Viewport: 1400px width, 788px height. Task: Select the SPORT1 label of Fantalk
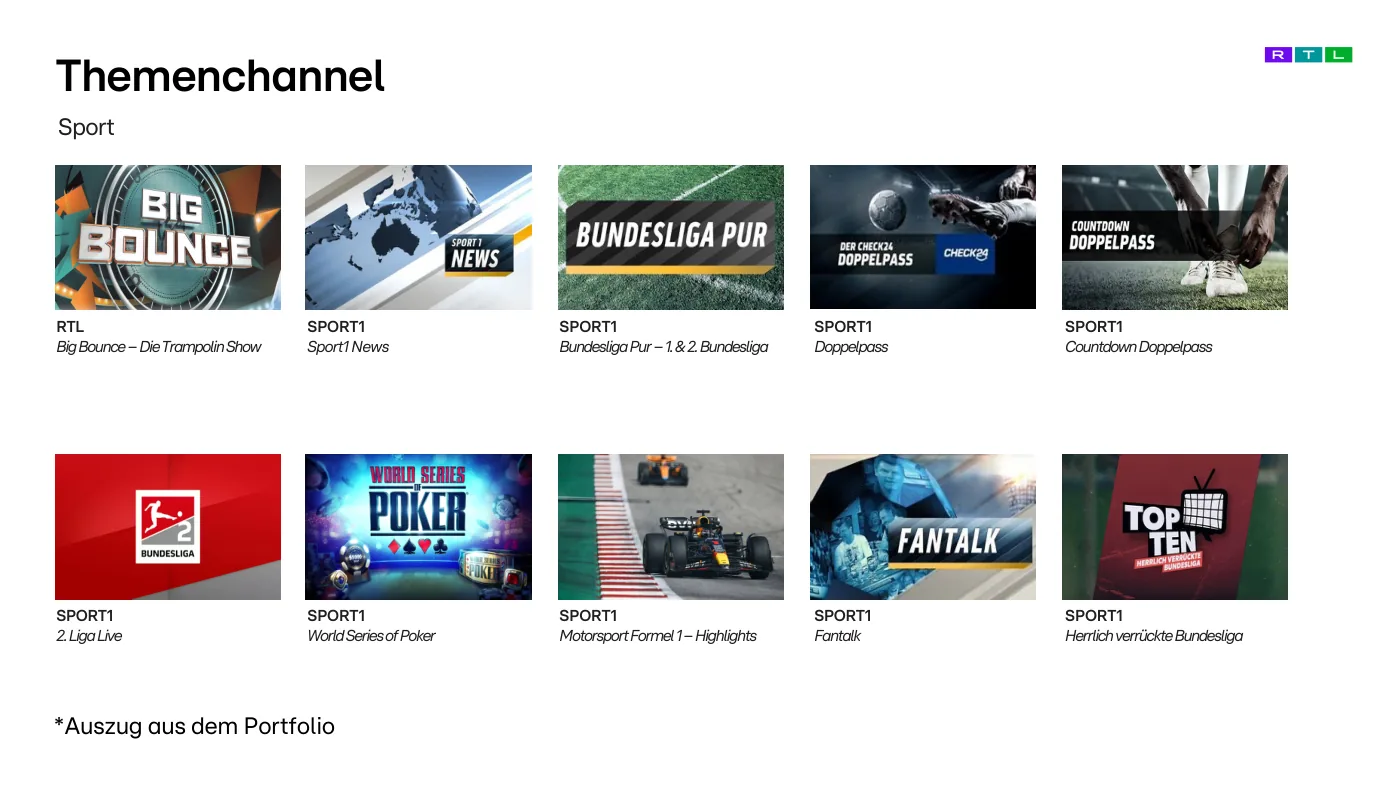point(843,616)
